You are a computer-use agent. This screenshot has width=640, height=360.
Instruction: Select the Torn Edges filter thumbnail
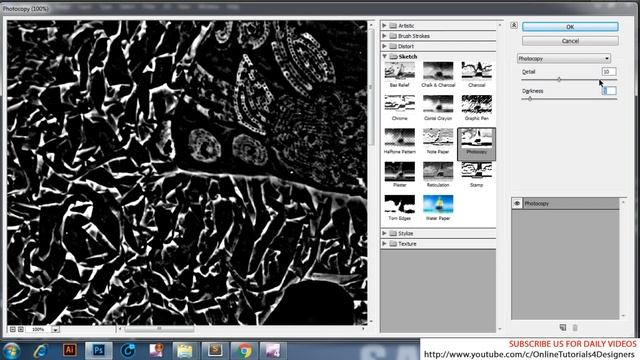point(399,204)
